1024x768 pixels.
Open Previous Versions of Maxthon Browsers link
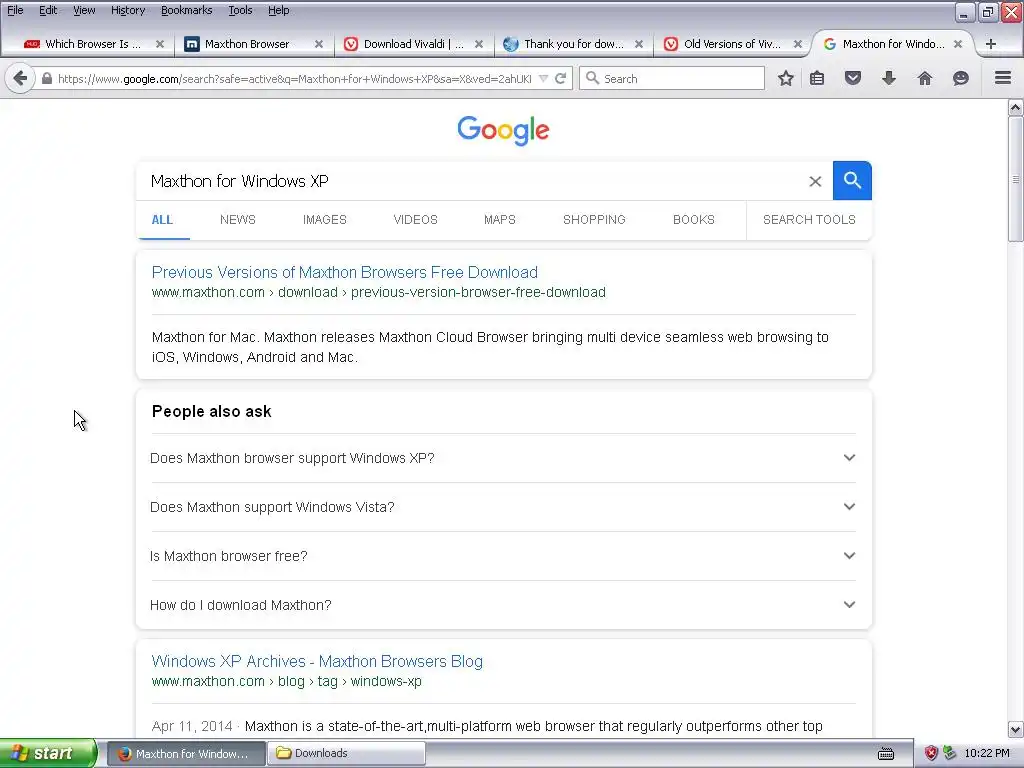coord(345,272)
